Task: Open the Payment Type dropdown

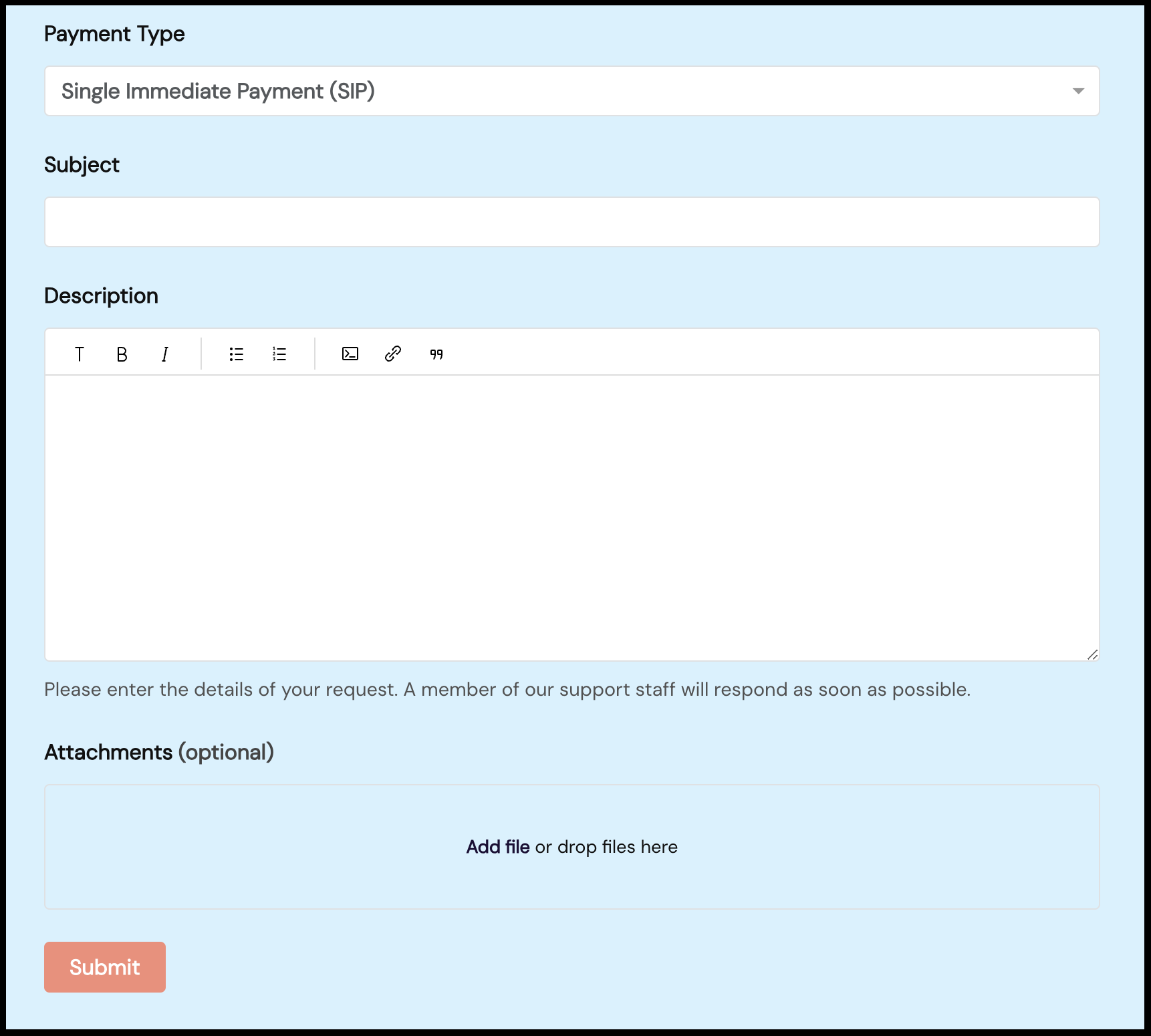Action: click(x=571, y=91)
